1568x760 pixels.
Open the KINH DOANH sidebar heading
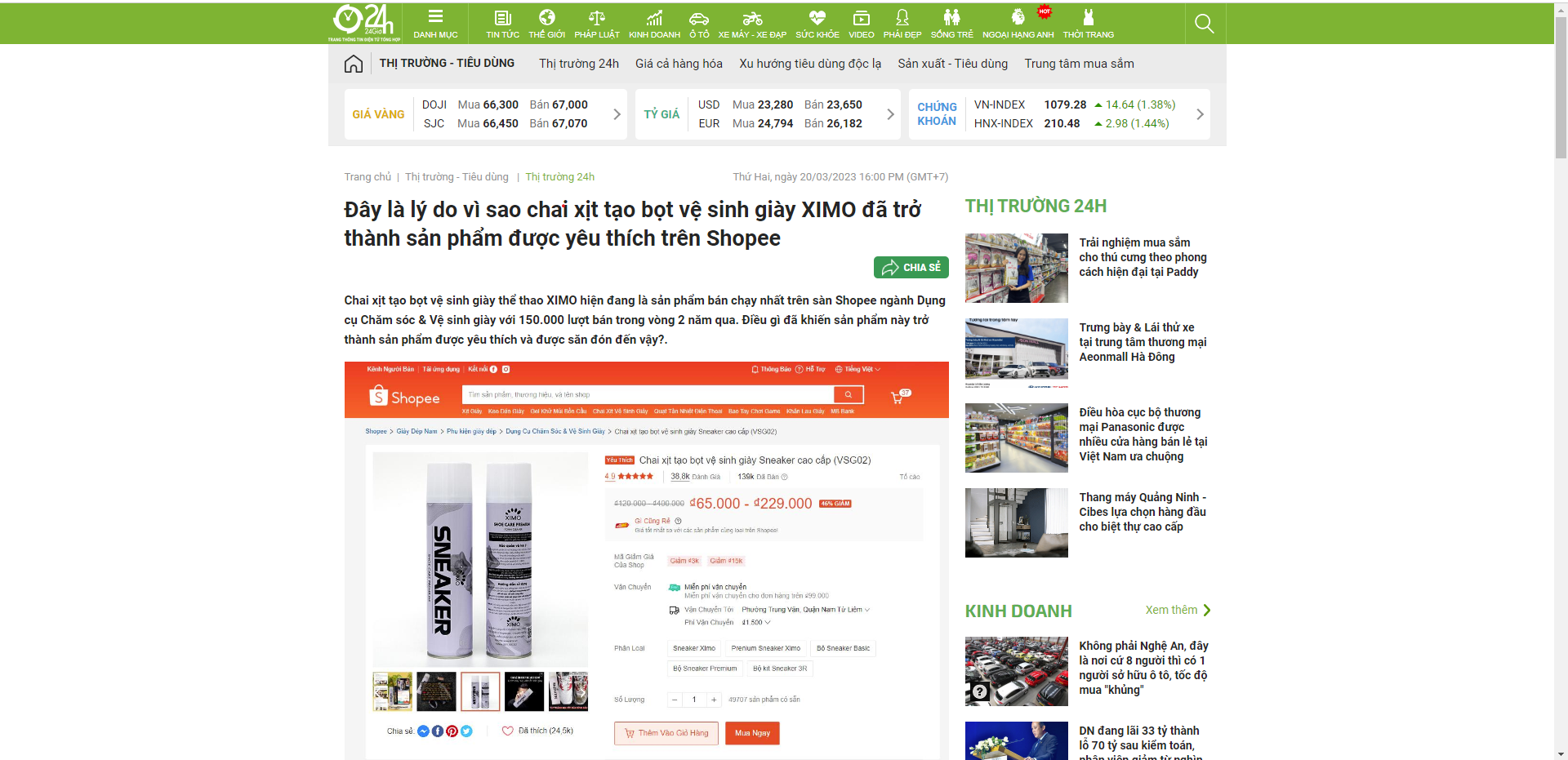(x=1018, y=611)
